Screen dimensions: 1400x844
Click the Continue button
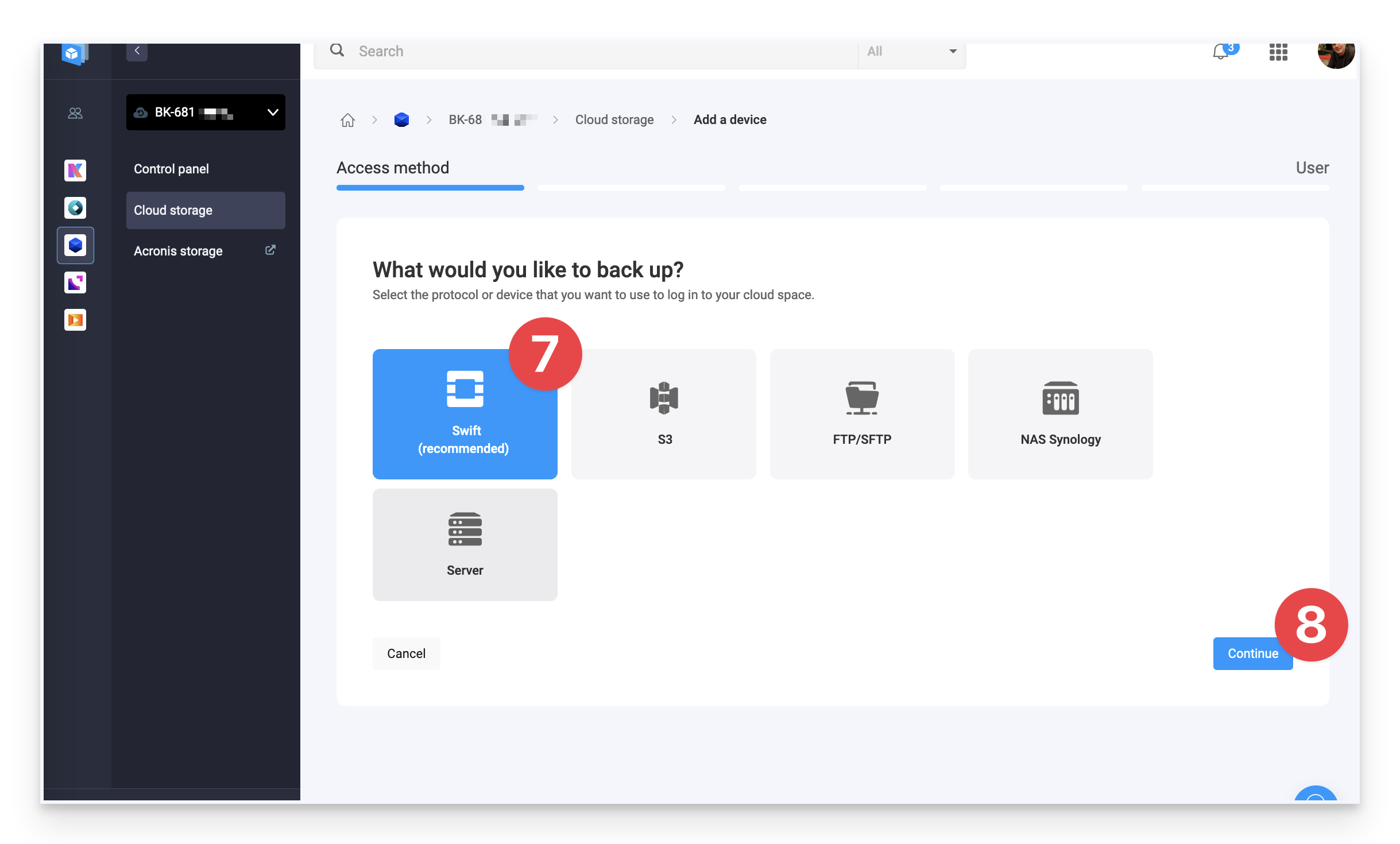click(1252, 653)
